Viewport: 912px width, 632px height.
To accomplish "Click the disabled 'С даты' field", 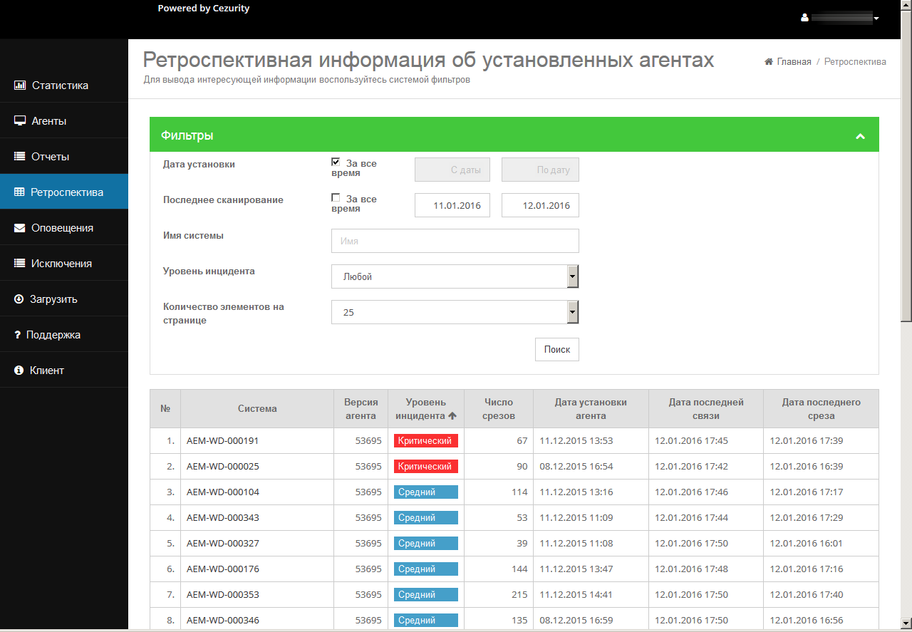I will (x=452, y=170).
